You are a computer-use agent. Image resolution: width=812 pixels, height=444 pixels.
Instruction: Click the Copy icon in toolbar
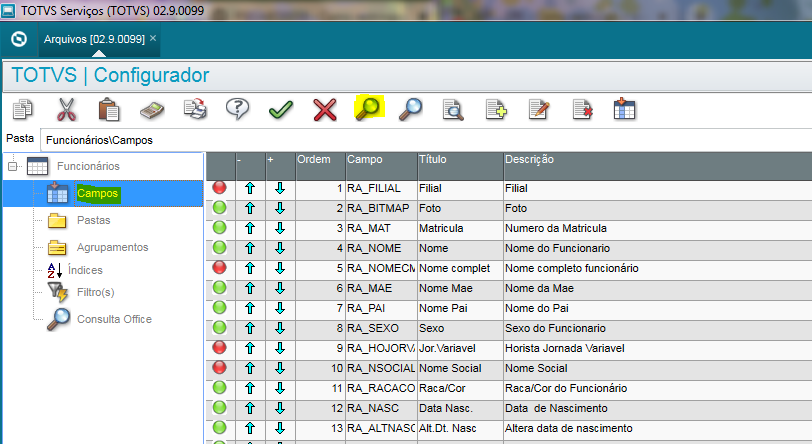coord(23,109)
